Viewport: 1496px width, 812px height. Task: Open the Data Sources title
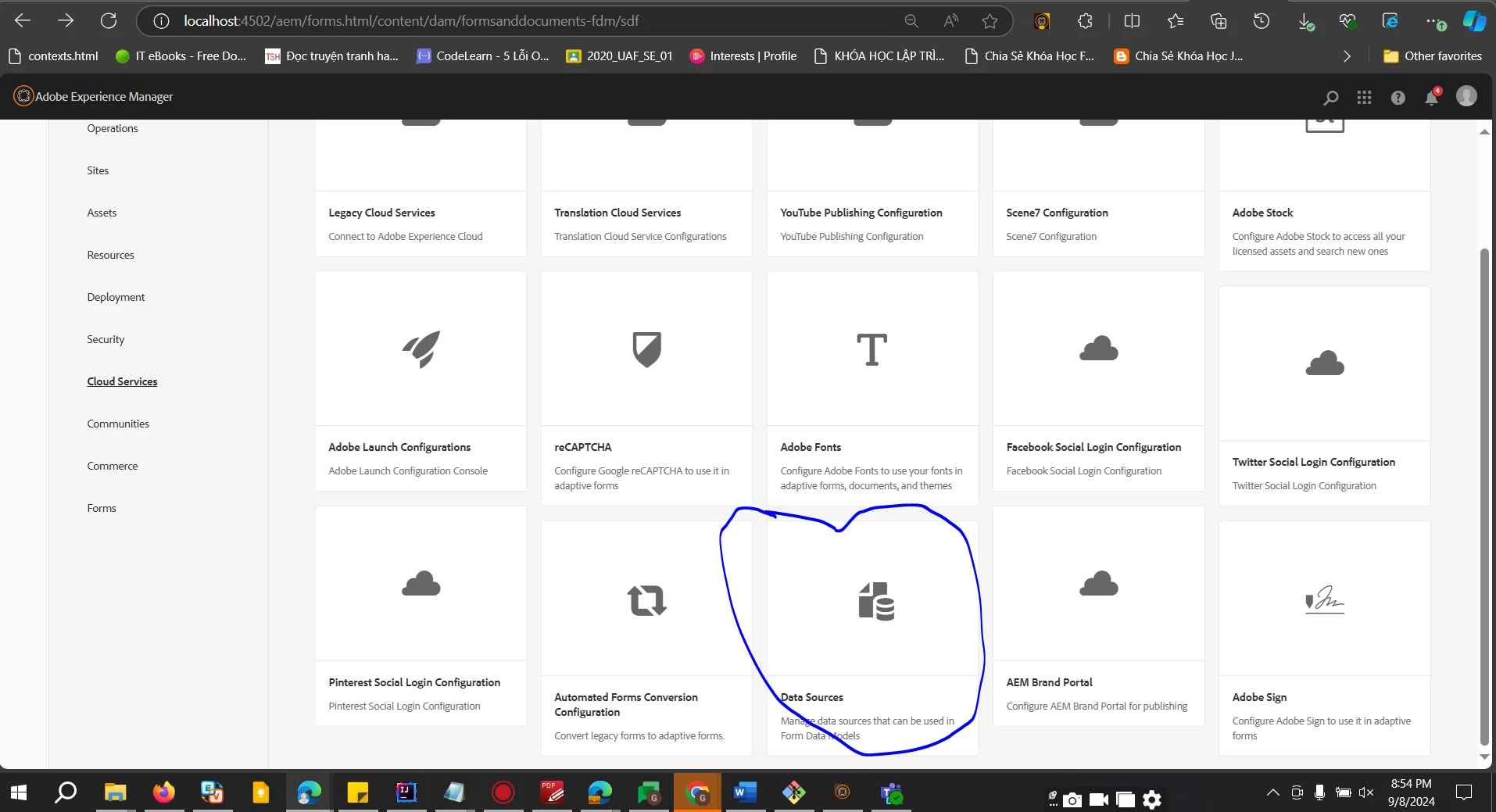(811, 697)
